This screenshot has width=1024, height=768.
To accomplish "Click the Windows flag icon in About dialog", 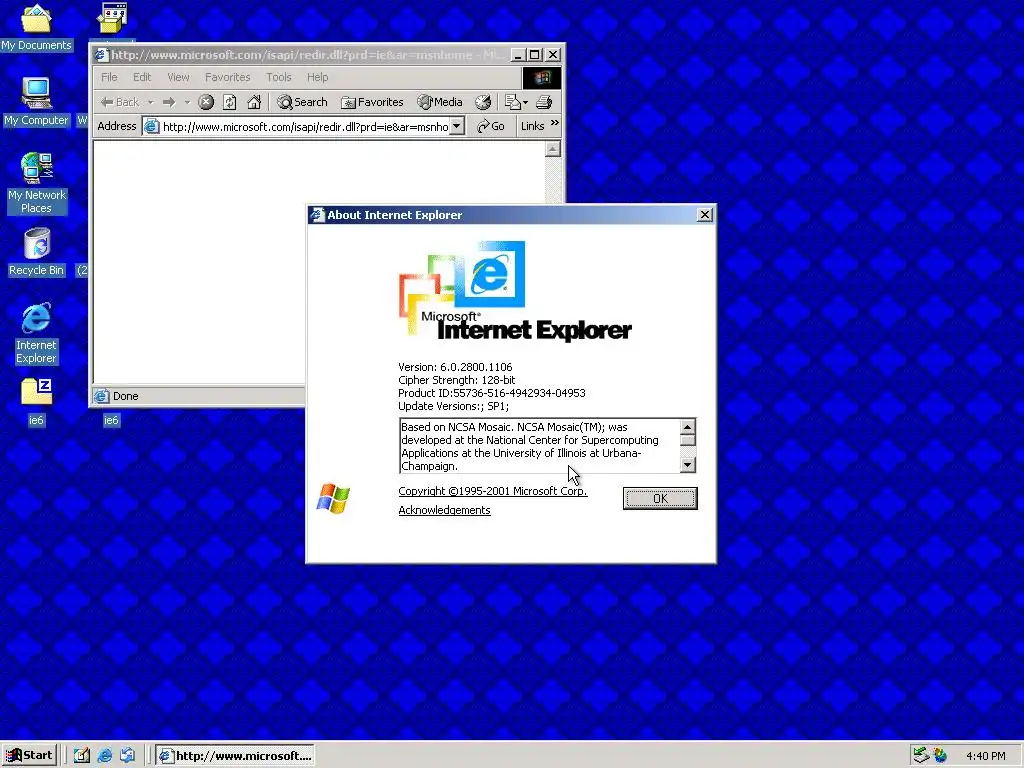I will pyautogui.click(x=333, y=499).
